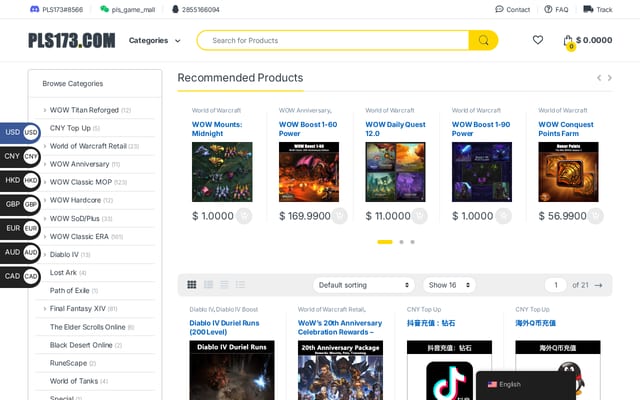Open WOW Daily Quest 12.0 thumbnail
The image size is (640, 400).
coord(395,172)
